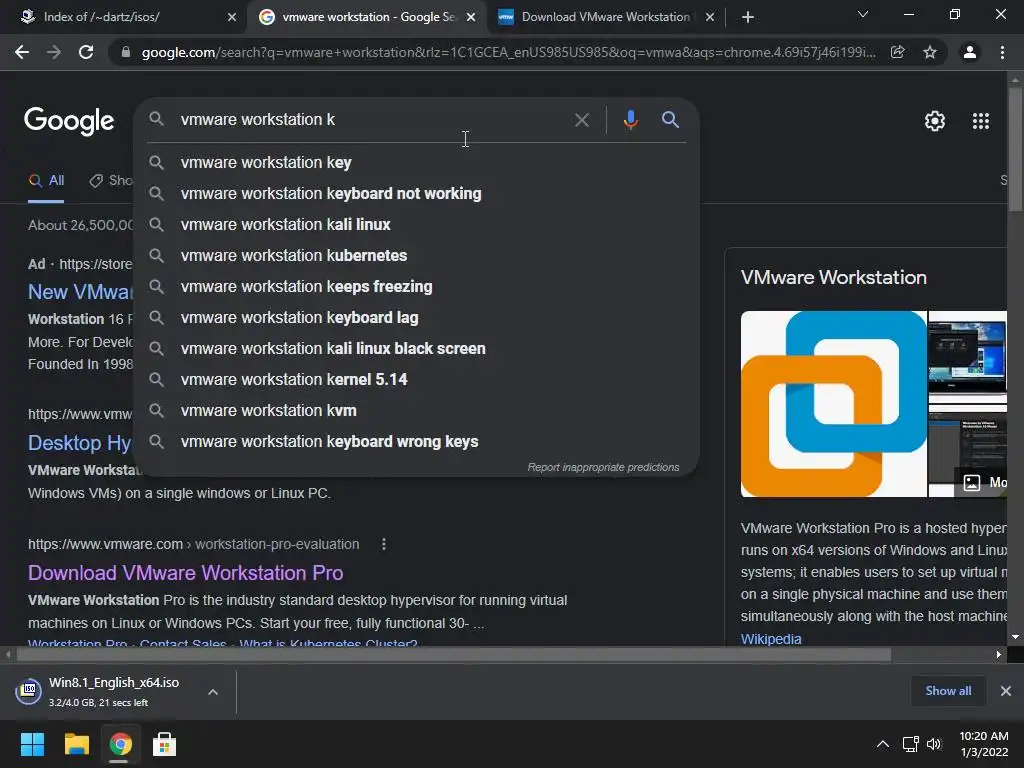Click in the Google search input field
This screenshot has width=1024, height=768.
coord(372,120)
